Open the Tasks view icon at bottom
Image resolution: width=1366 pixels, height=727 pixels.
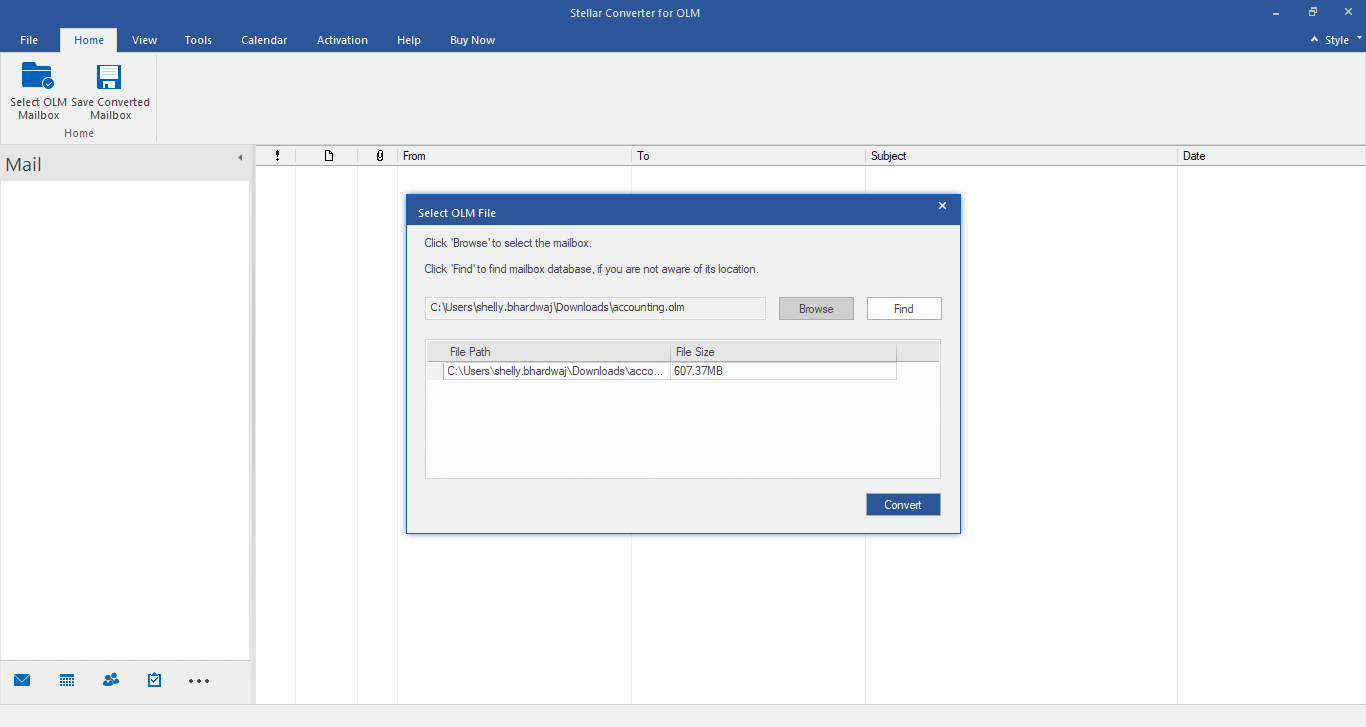(154, 680)
